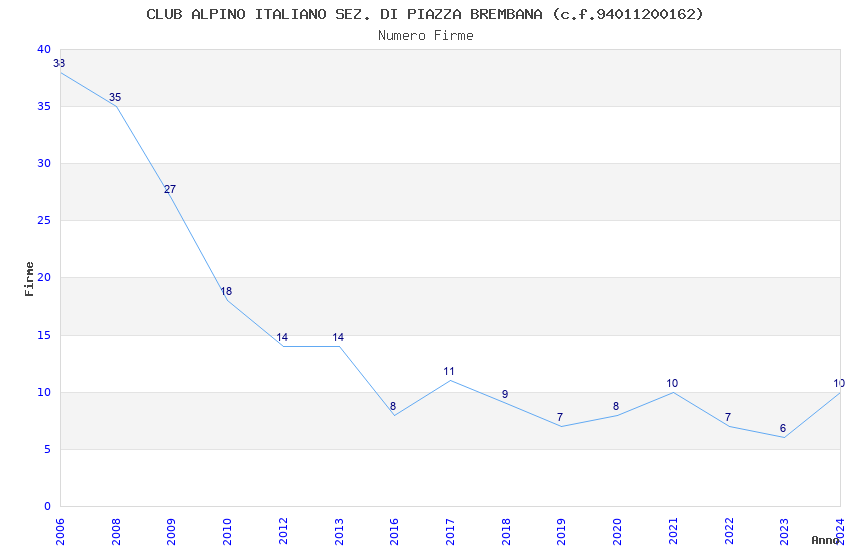Select the year label 2012 on the x-axis
This screenshot has width=850, height=550.
tap(282, 532)
